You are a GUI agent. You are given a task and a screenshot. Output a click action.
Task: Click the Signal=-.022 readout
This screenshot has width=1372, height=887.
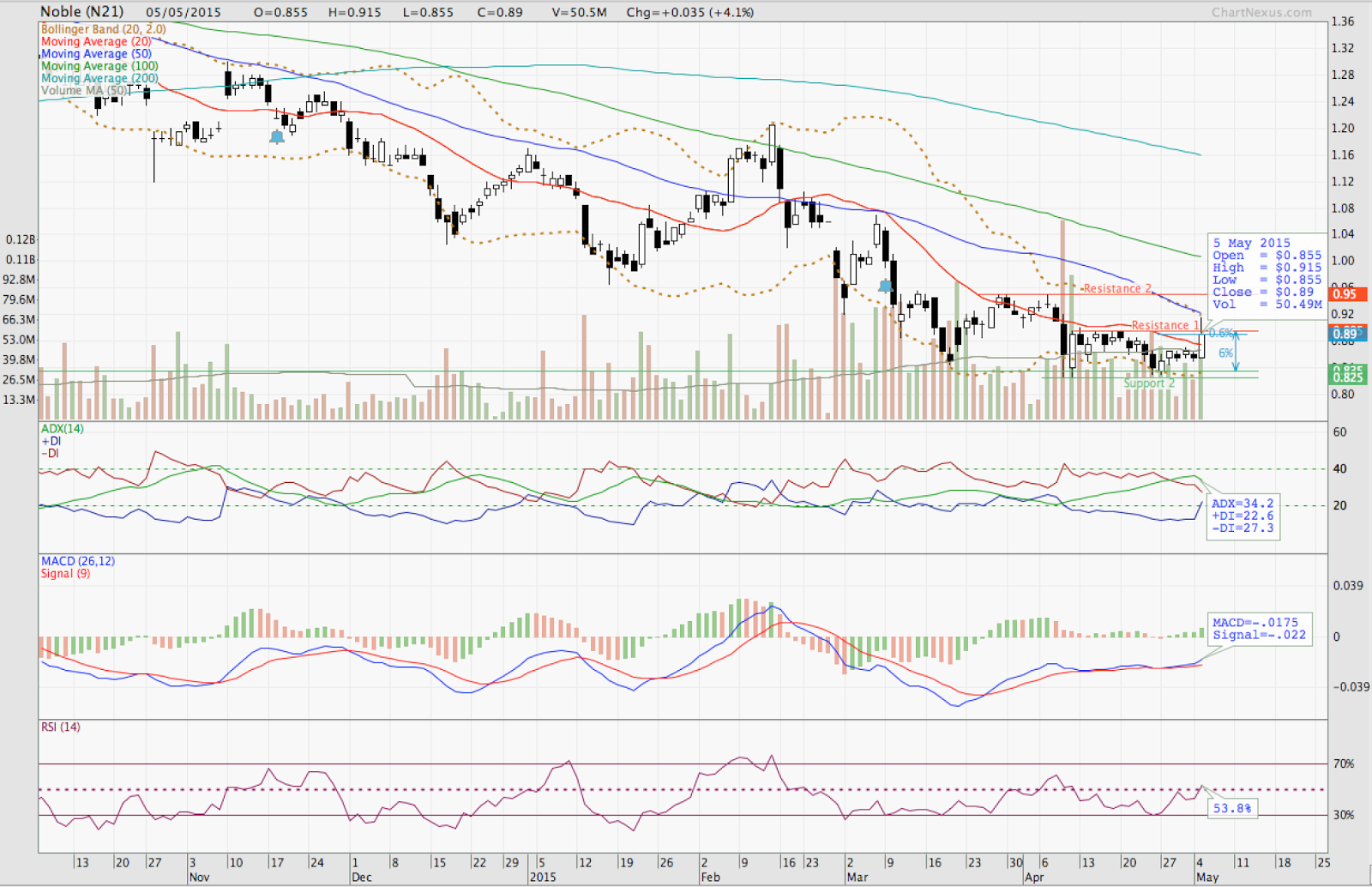[1259, 634]
